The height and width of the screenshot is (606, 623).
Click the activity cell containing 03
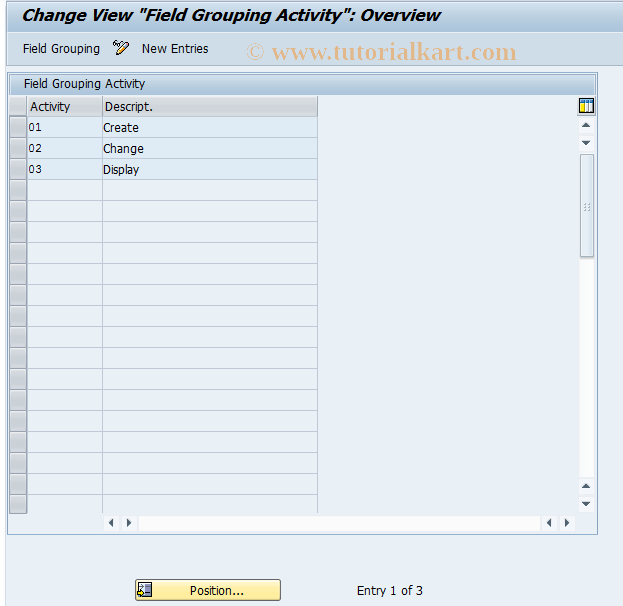pos(65,170)
